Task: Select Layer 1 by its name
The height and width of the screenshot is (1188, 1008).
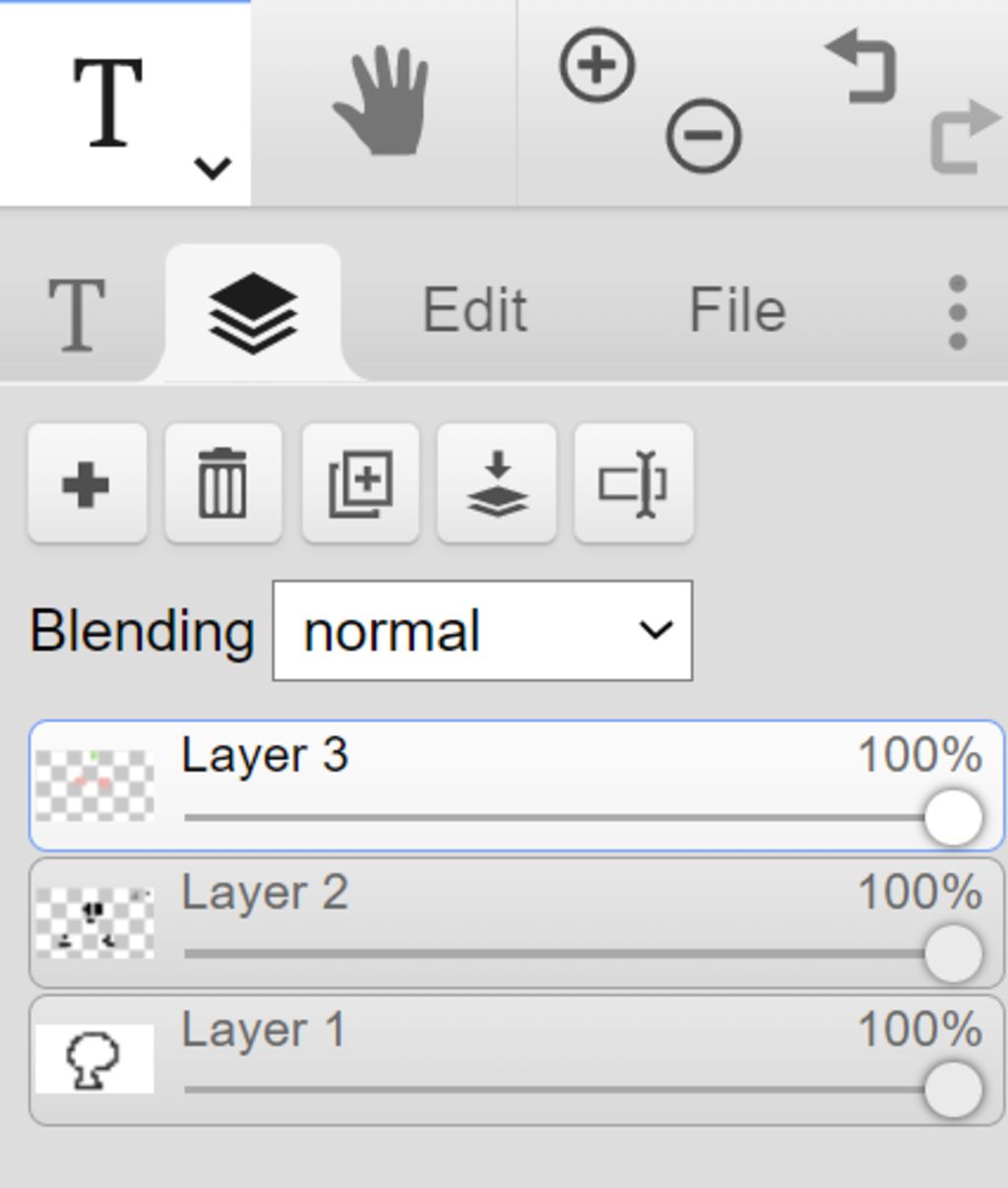Action: coord(264,1031)
